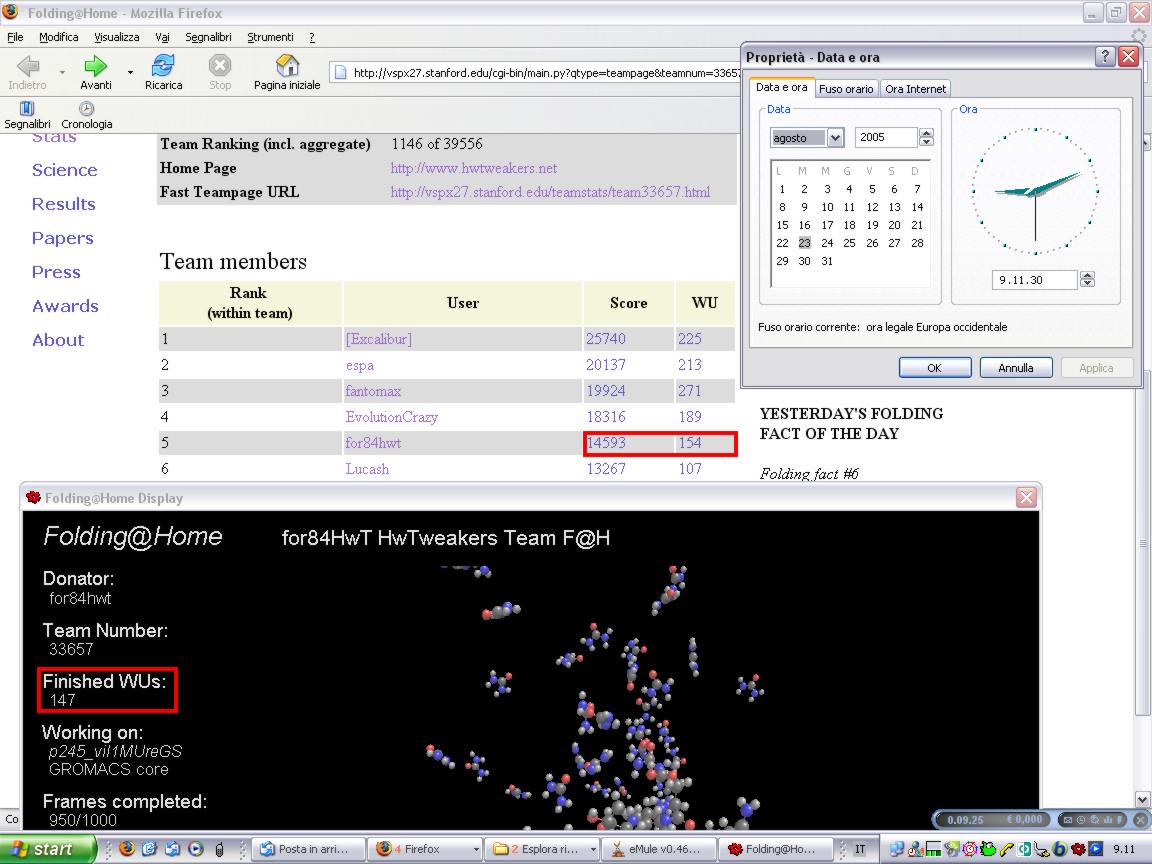Open the About sidebar link

click(x=58, y=340)
